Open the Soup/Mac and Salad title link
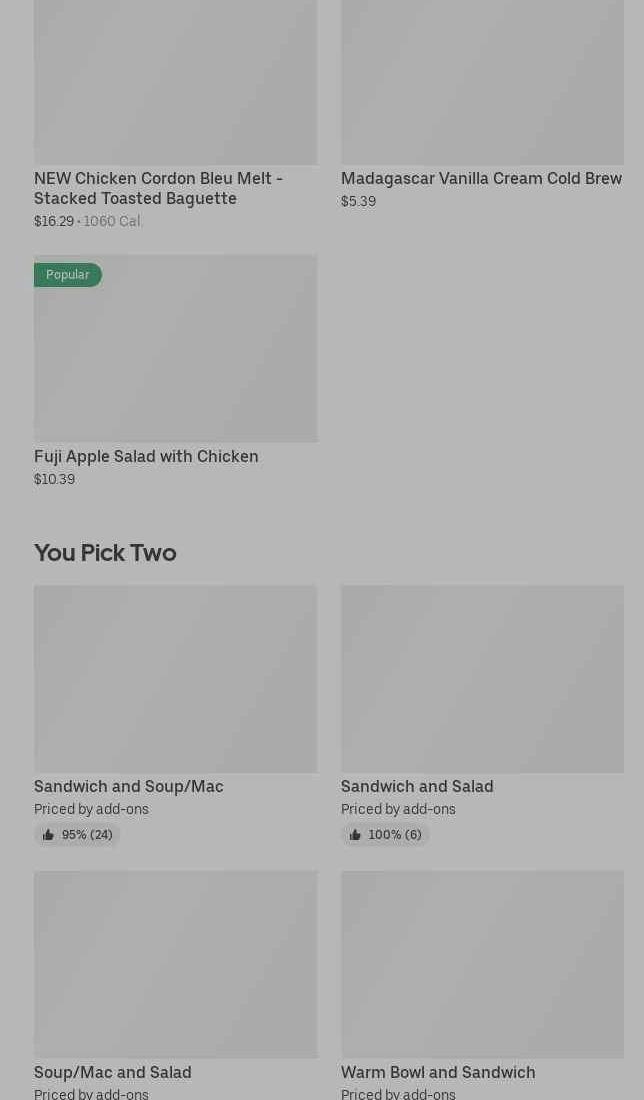 (113, 1072)
